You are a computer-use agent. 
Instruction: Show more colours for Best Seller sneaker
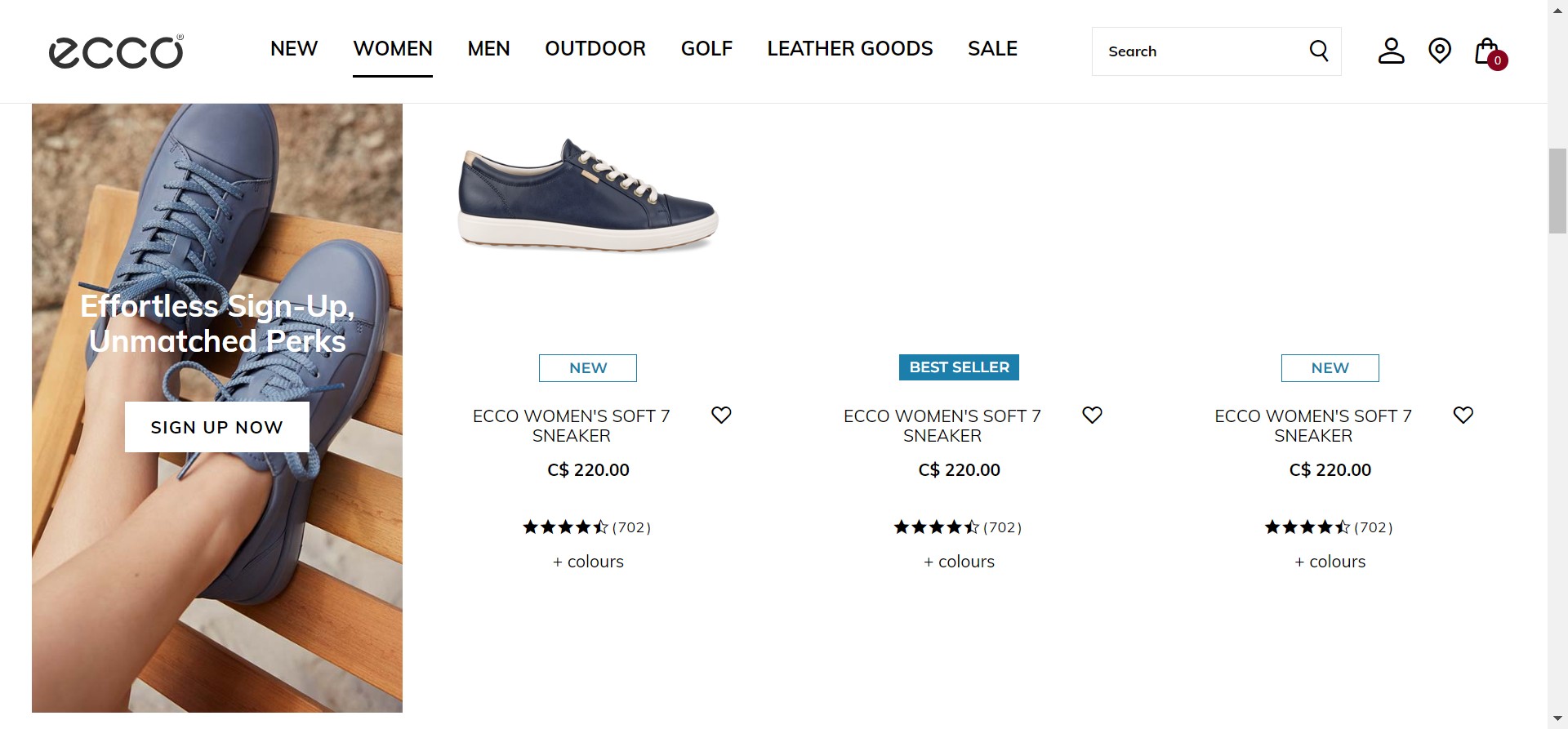(x=959, y=562)
